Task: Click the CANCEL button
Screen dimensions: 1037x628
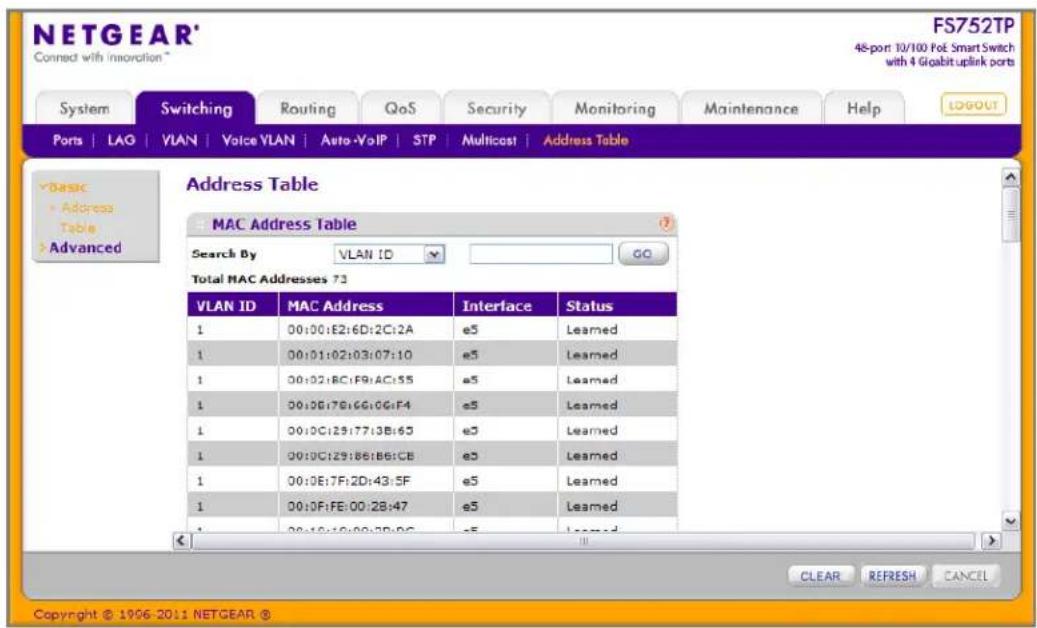Action: click(965, 576)
